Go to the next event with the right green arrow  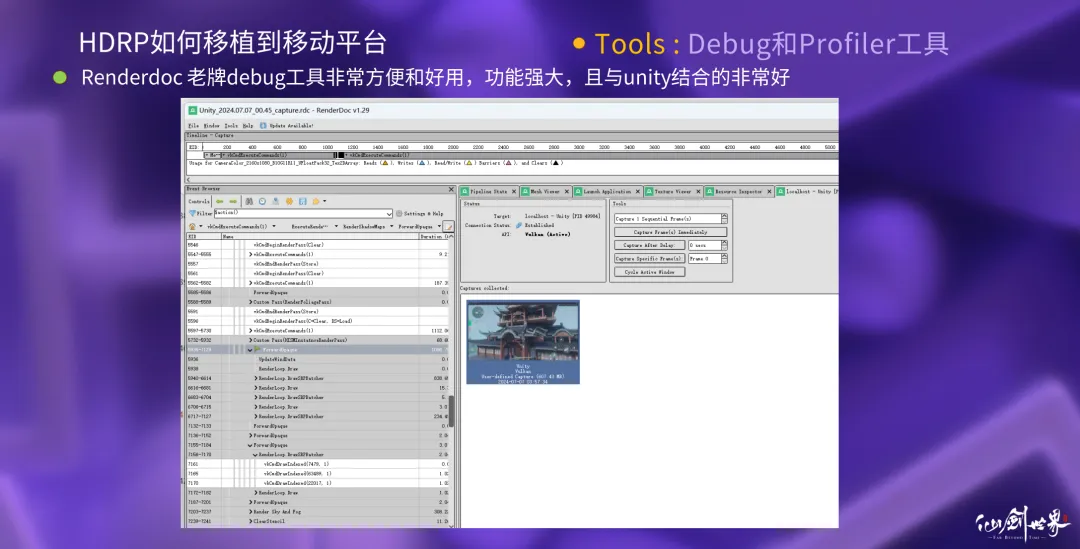[x=233, y=201]
